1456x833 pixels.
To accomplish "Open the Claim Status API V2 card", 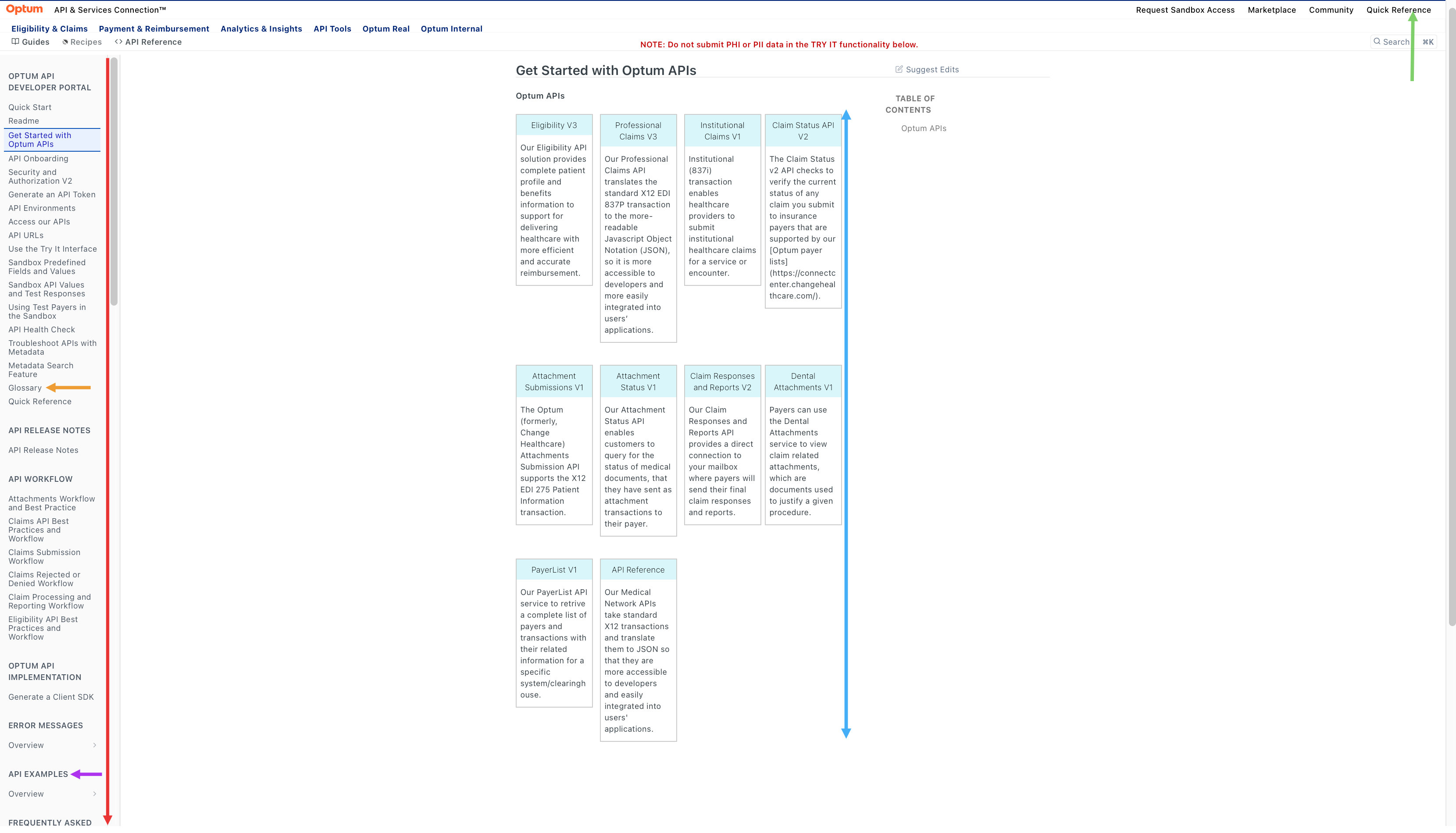I will pos(803,211).
